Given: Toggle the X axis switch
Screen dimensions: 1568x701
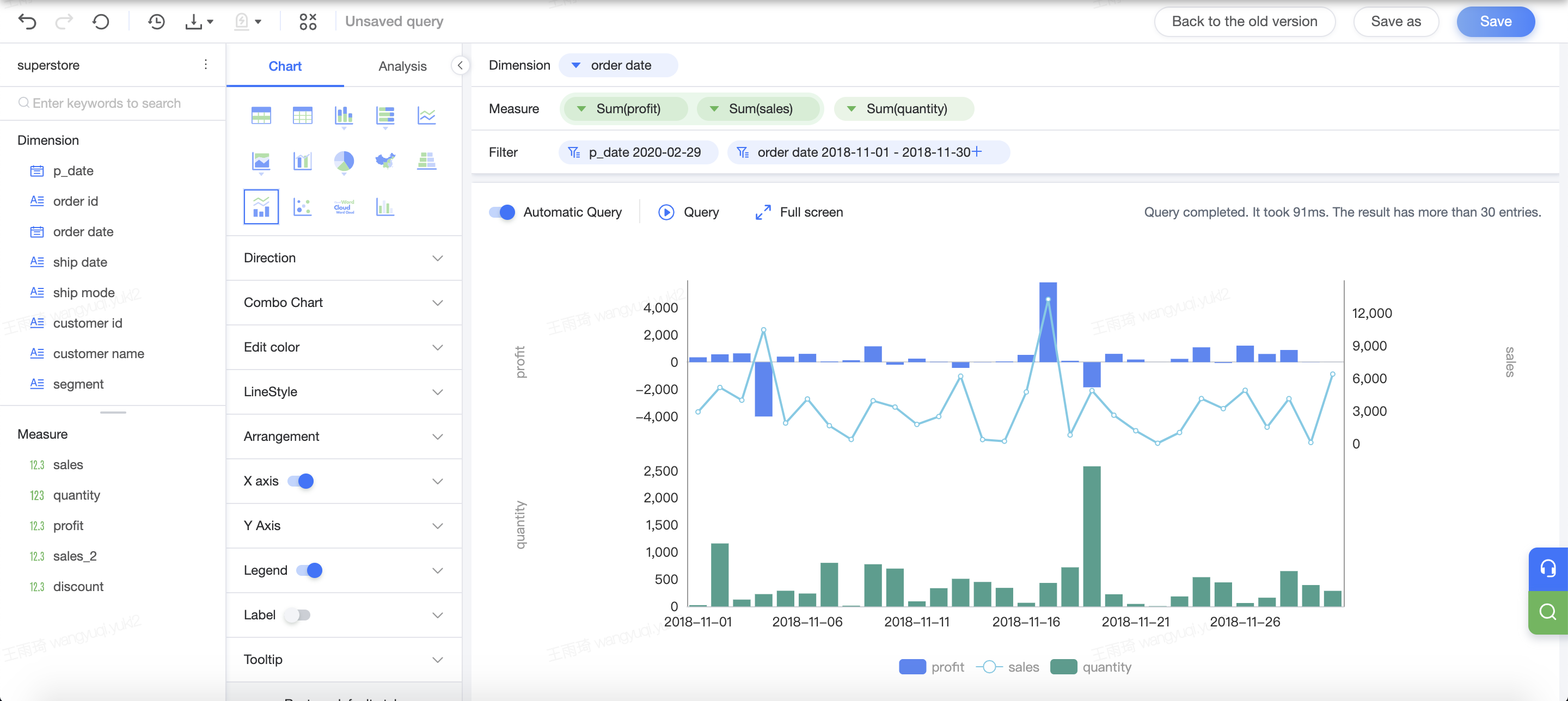Looking at the screenshot, I should point(301,481).
